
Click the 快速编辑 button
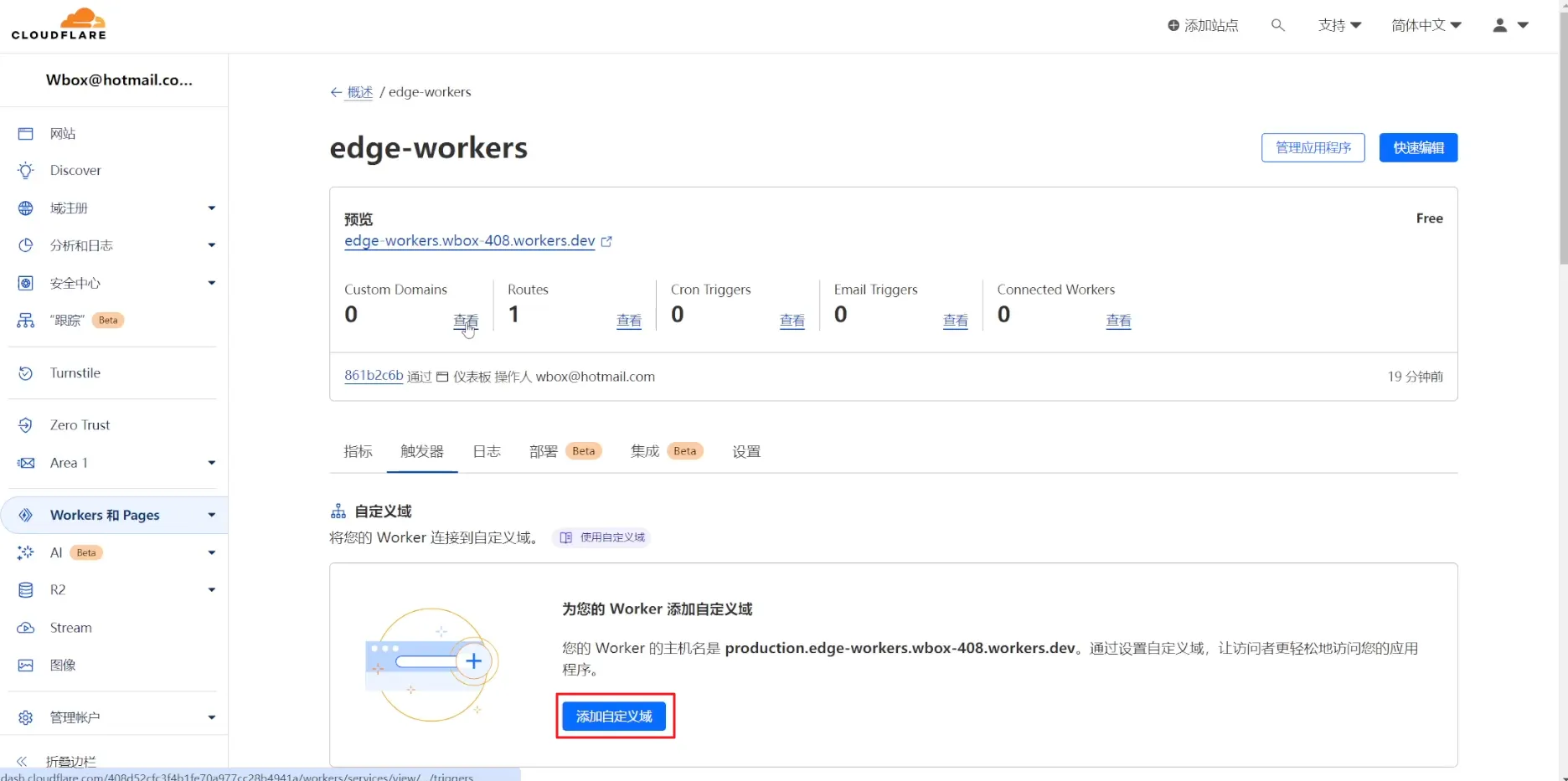point(1418,148)
